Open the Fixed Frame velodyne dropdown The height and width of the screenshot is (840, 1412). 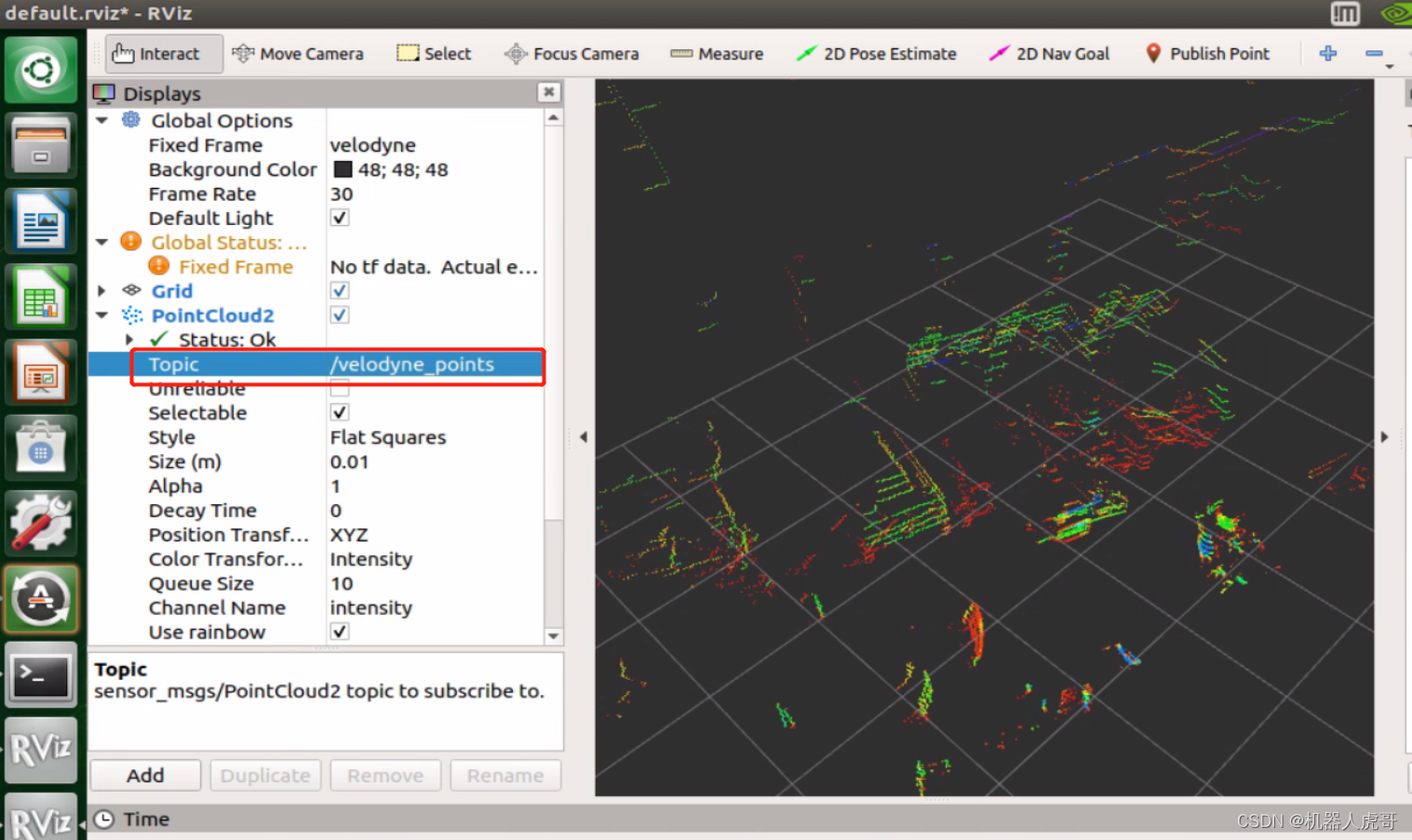[x=435, y=145]
